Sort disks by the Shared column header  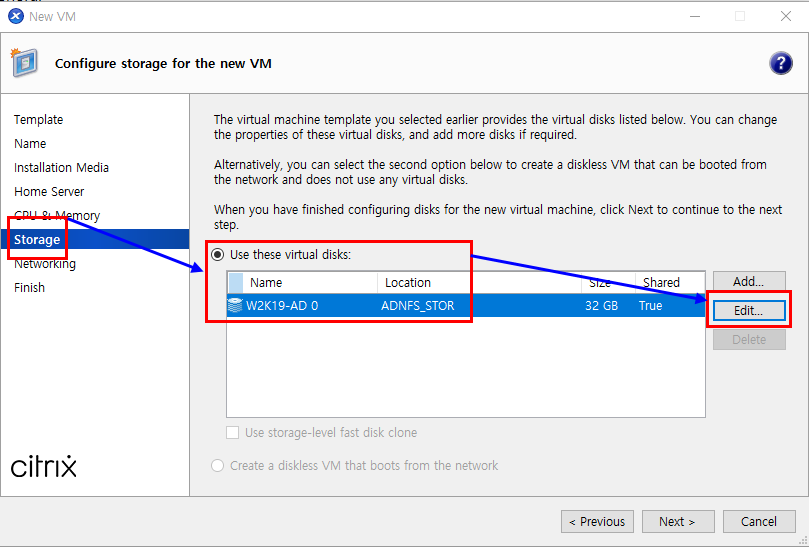(670, 283)
